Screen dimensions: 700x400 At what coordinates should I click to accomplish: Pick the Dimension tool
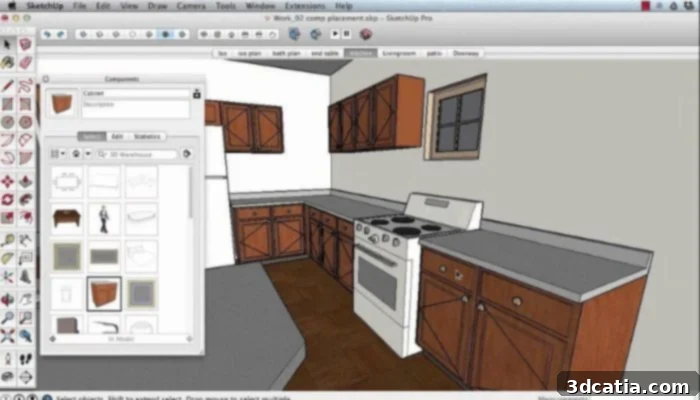pos(25,240)
